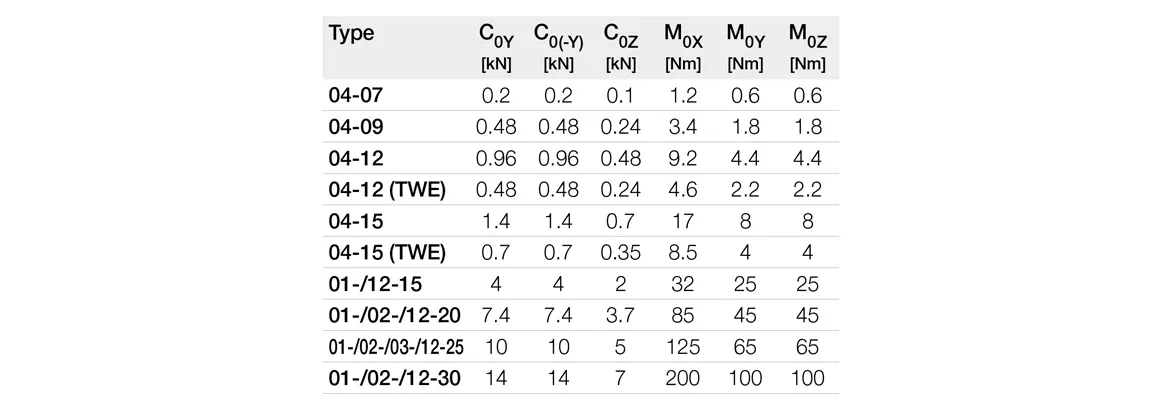Click the M0X value 3.4

[x=683, y=127]
